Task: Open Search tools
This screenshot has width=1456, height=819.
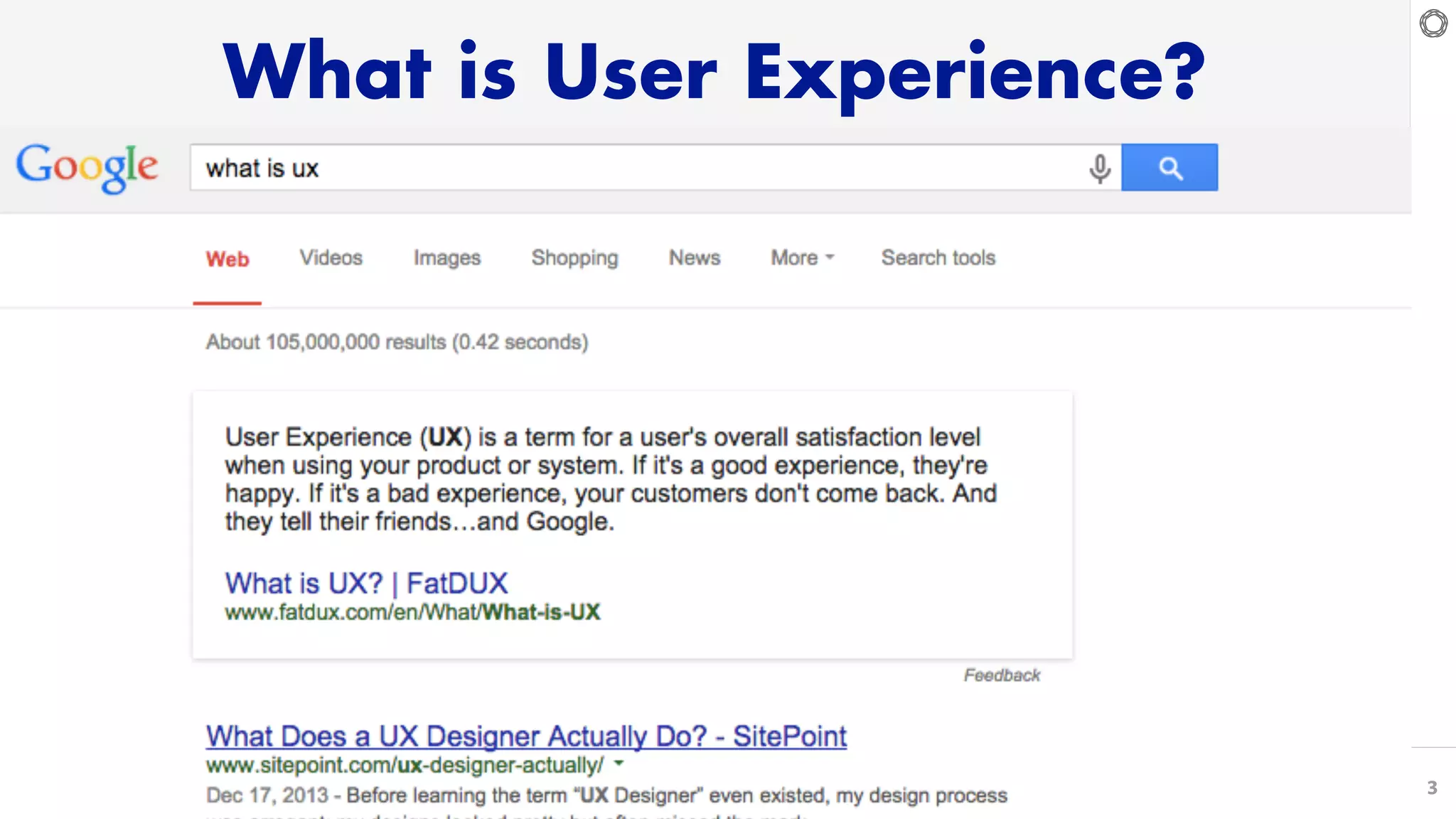Action: (x=938, y=257)
